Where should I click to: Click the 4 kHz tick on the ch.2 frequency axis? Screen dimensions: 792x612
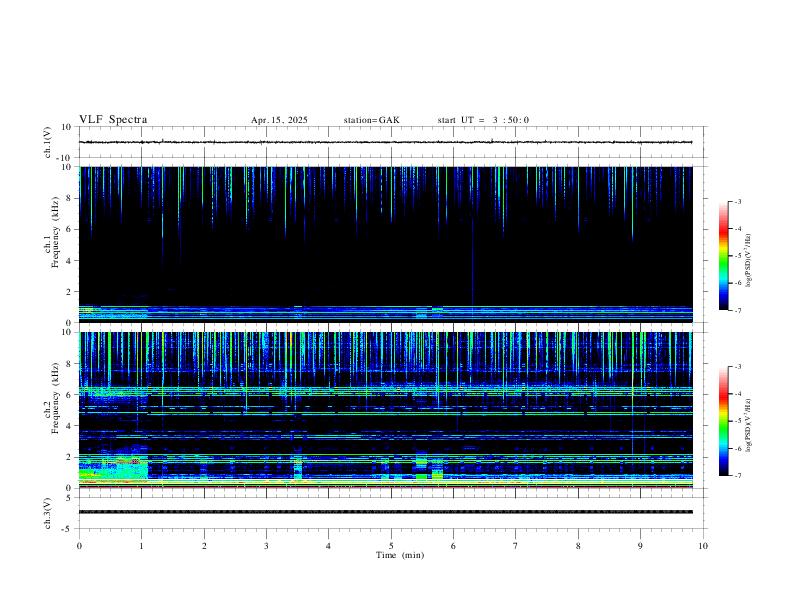[x=69, y=426]
